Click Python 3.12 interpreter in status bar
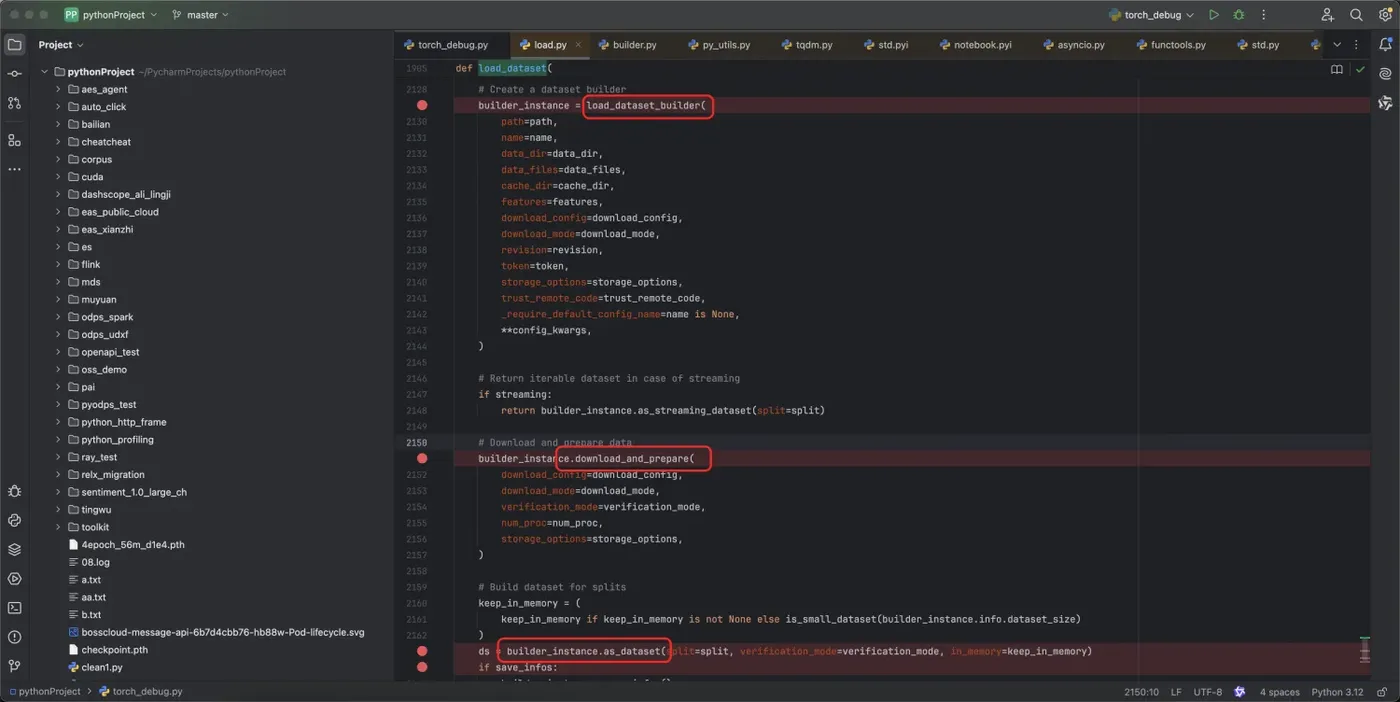 tap(1337, 692)
